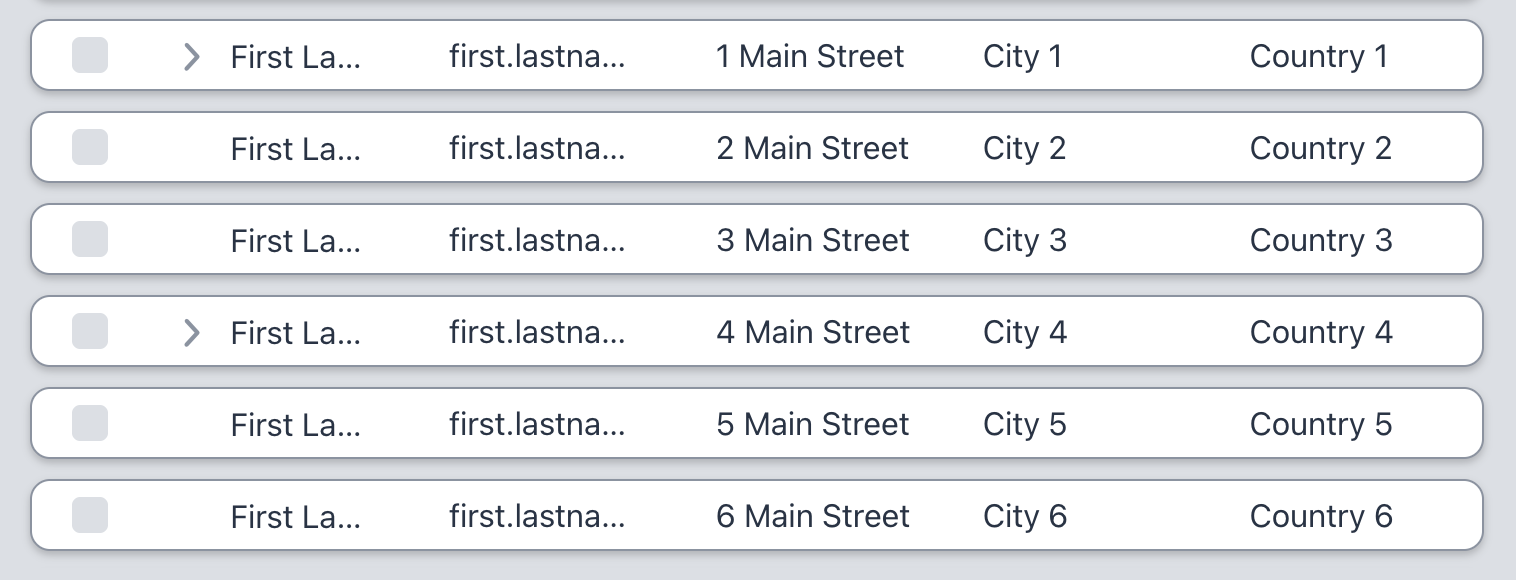
Task: Click the Country 6 cell
Action: (x=1321, y=517)
